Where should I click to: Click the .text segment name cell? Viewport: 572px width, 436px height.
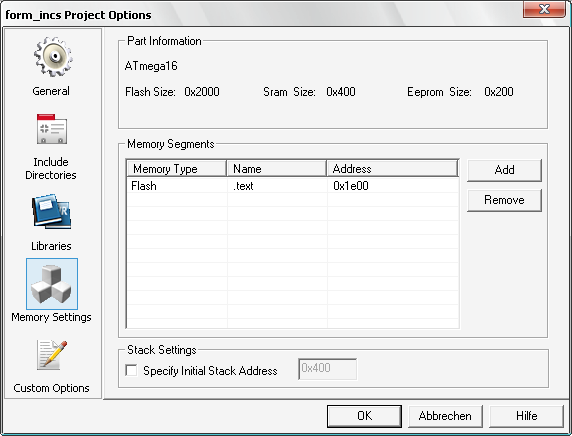tap(277, 186)
